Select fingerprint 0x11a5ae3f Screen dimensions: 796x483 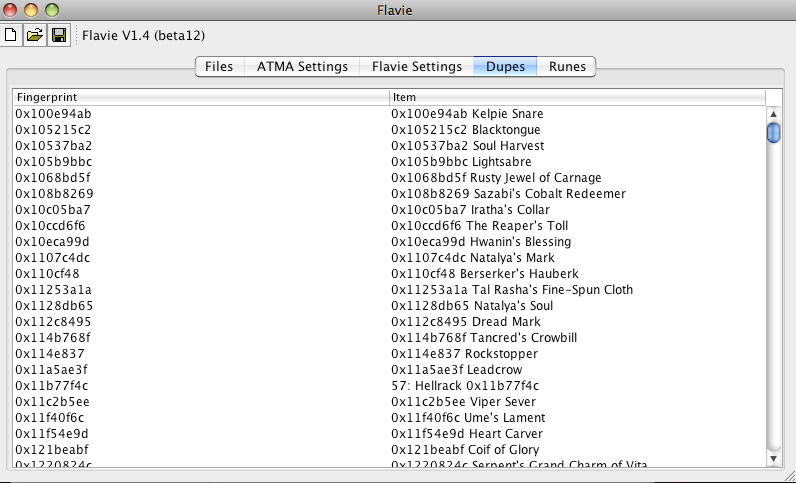coord(51,370)
